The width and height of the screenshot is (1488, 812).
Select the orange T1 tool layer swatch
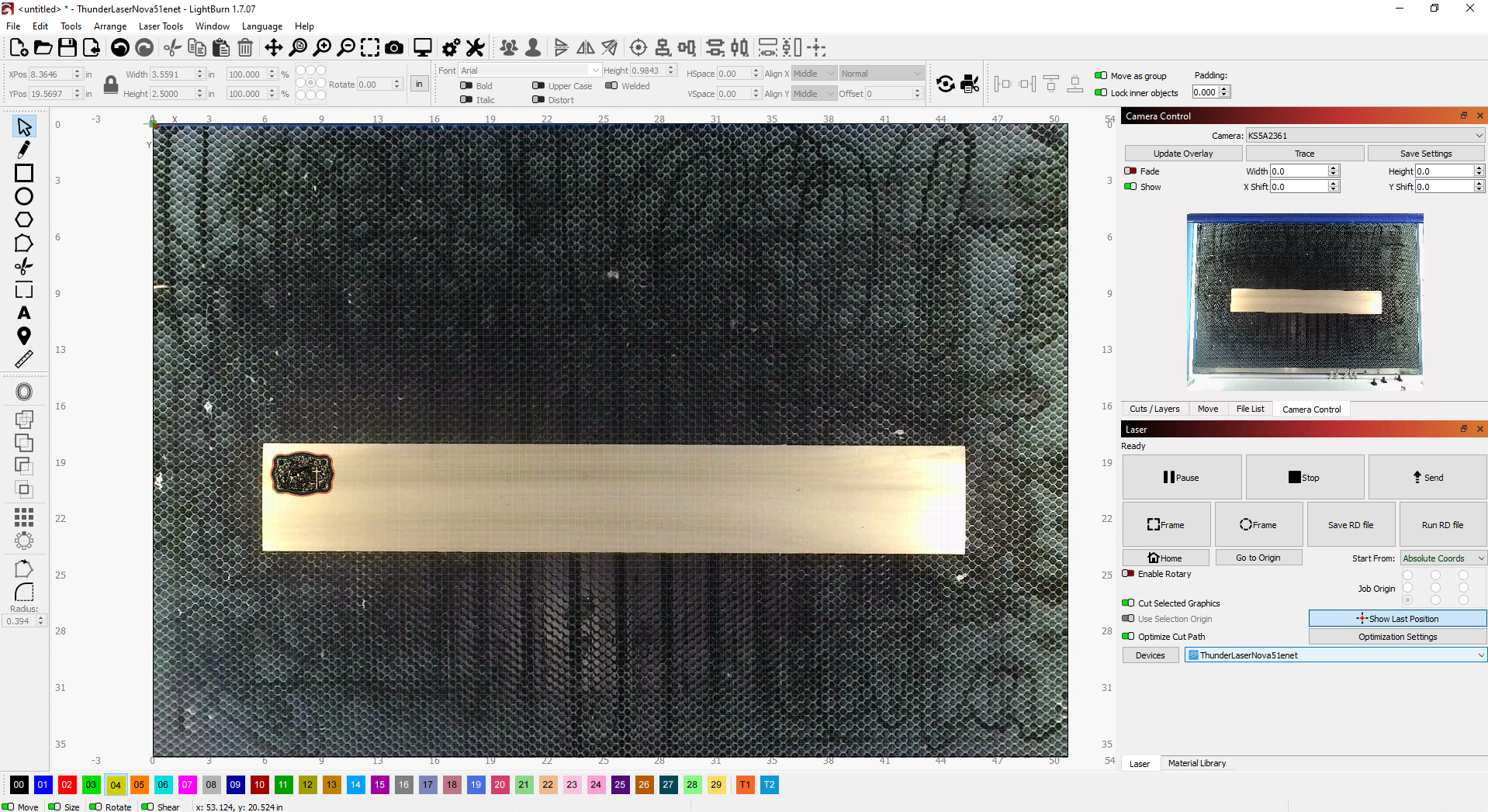[745, 785]
